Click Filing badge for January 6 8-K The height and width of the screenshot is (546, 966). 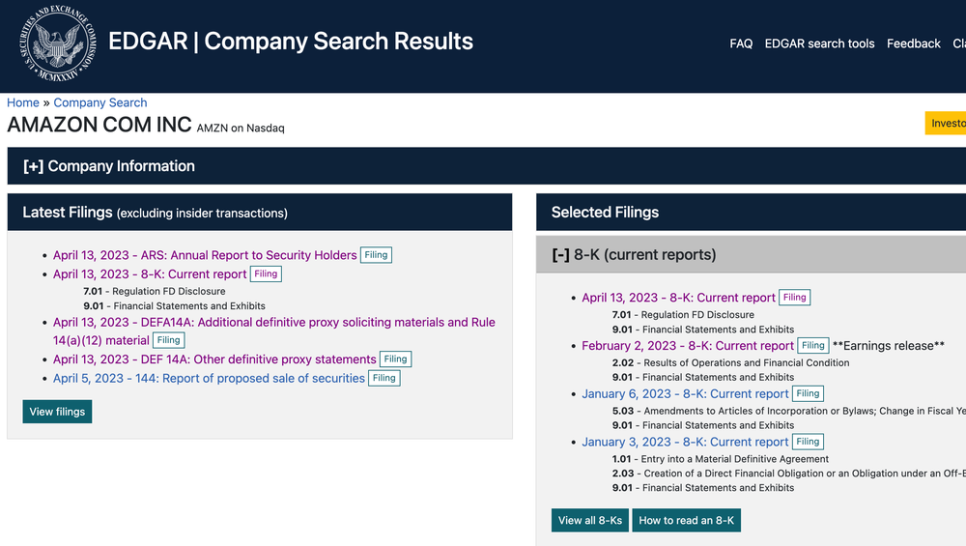(x=808, y=393)
